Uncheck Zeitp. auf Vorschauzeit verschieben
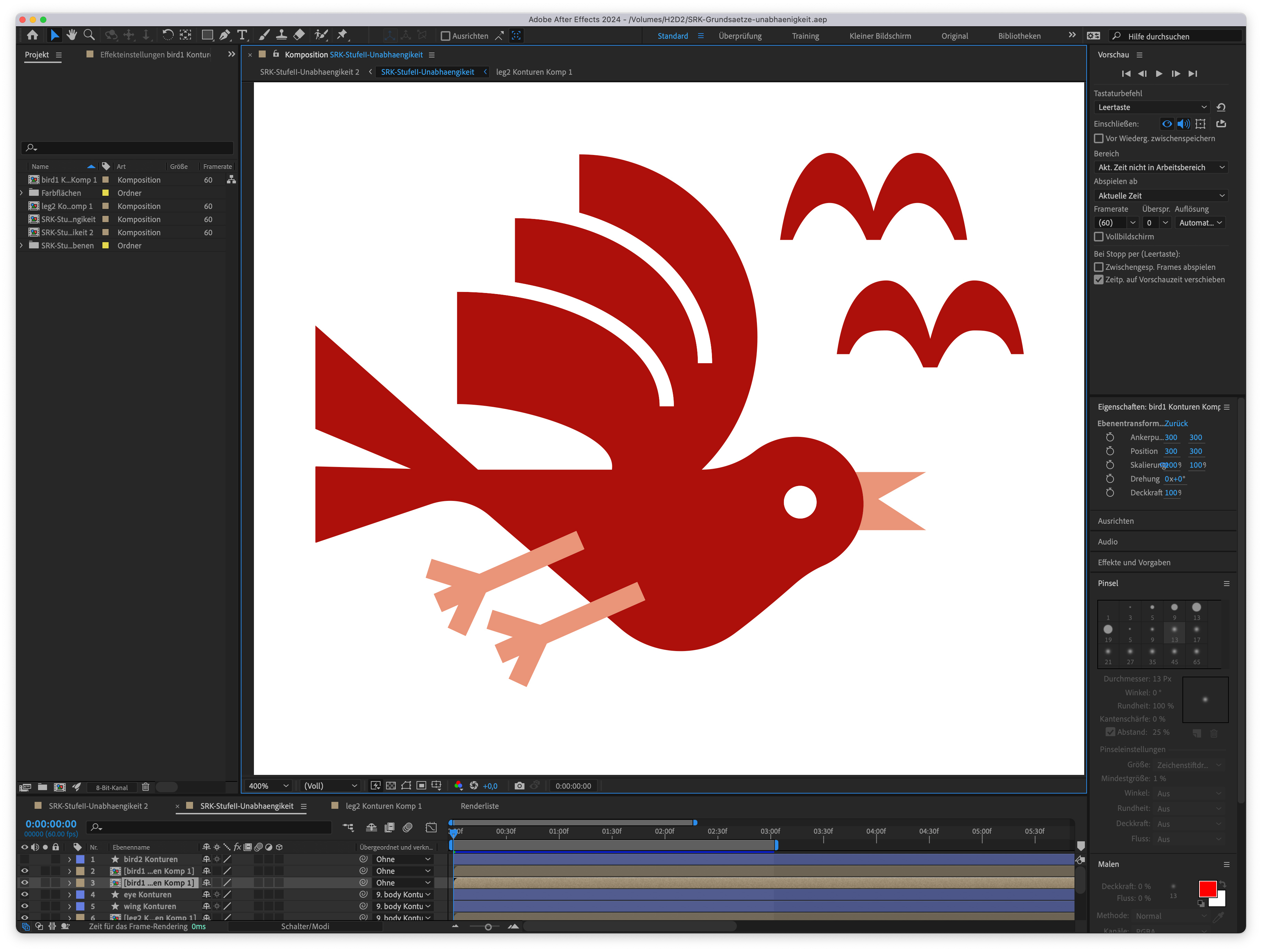 1098,280
